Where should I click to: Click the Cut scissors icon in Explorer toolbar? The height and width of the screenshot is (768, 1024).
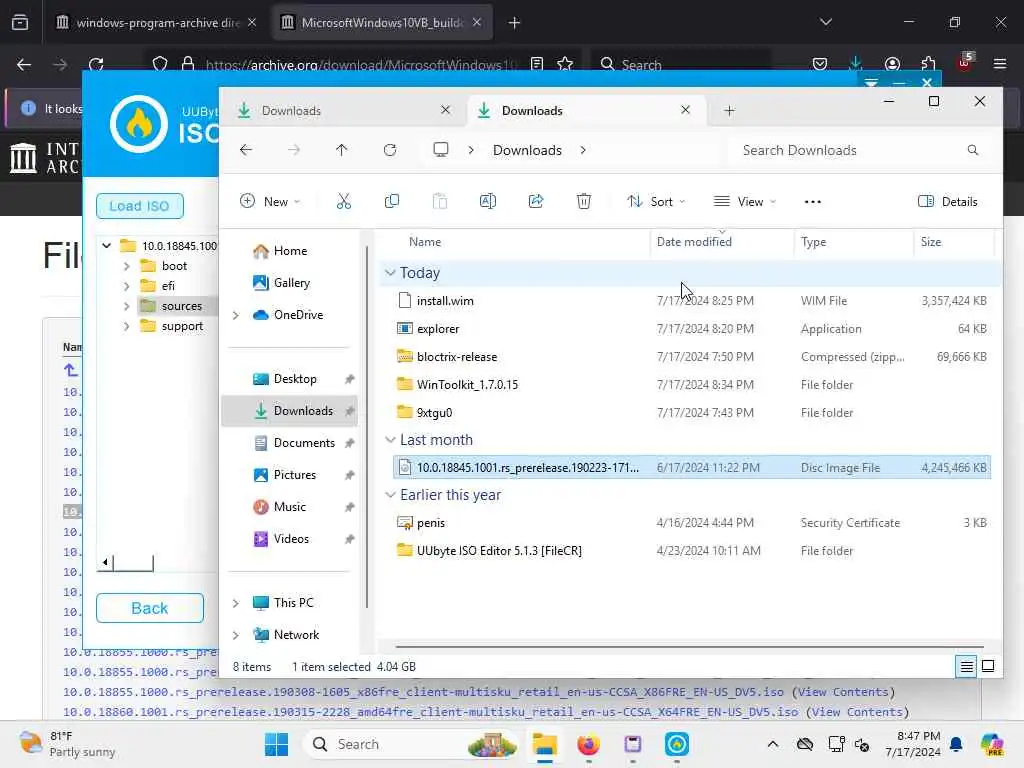click(344, 201)
